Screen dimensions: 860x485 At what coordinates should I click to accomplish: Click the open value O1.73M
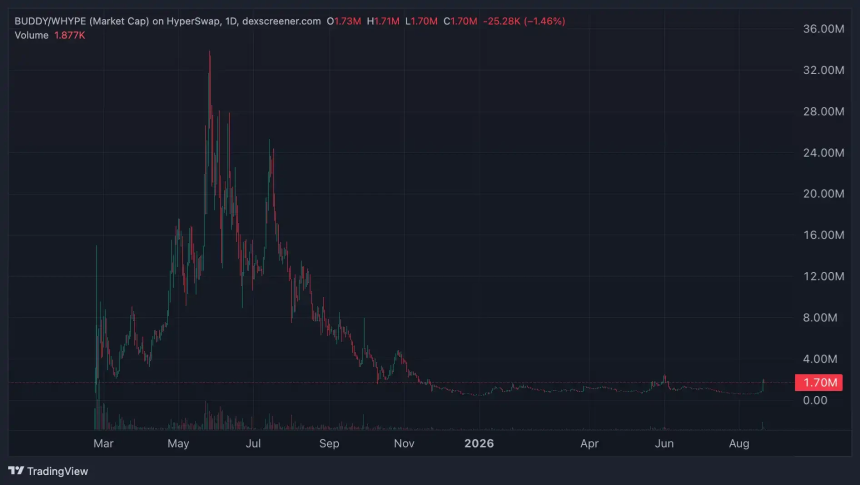coord(344,21)
